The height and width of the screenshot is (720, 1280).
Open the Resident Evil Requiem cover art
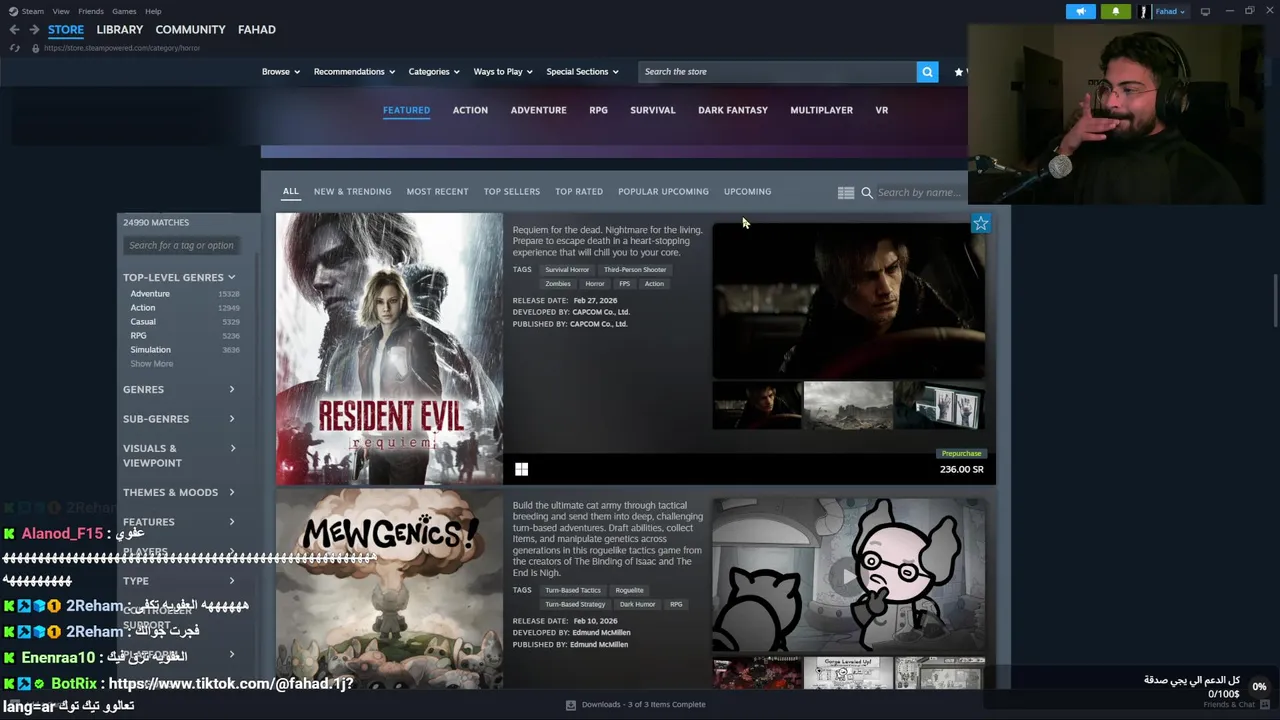point(390,349)
